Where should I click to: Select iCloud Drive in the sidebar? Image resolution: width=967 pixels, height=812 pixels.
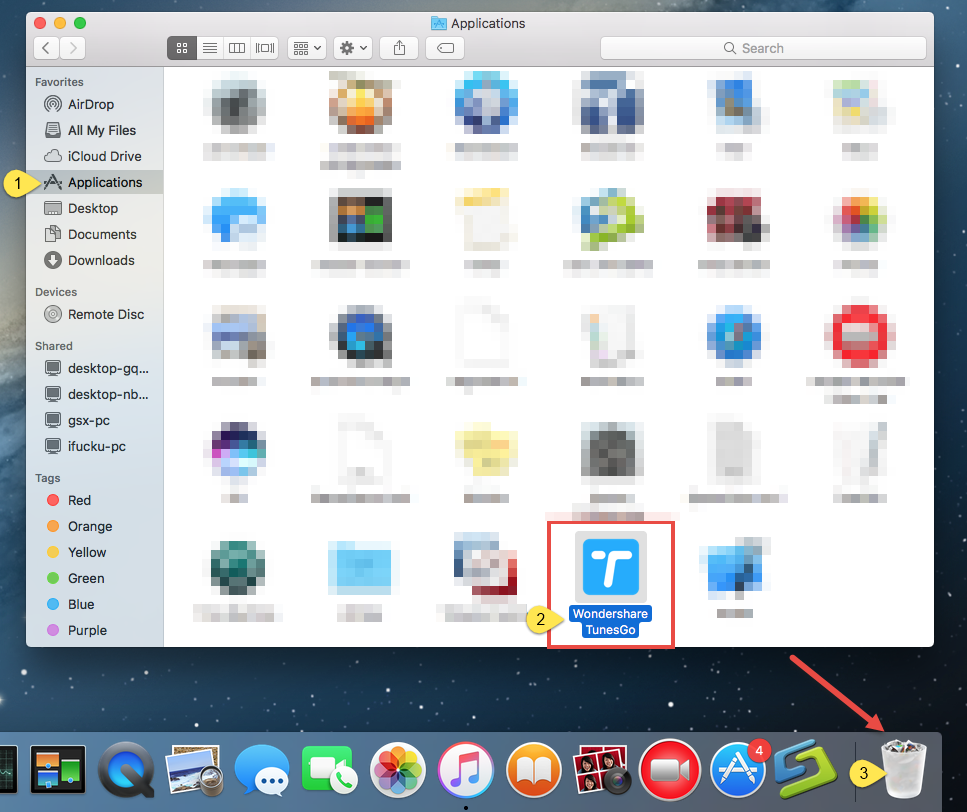click(95, 156)
